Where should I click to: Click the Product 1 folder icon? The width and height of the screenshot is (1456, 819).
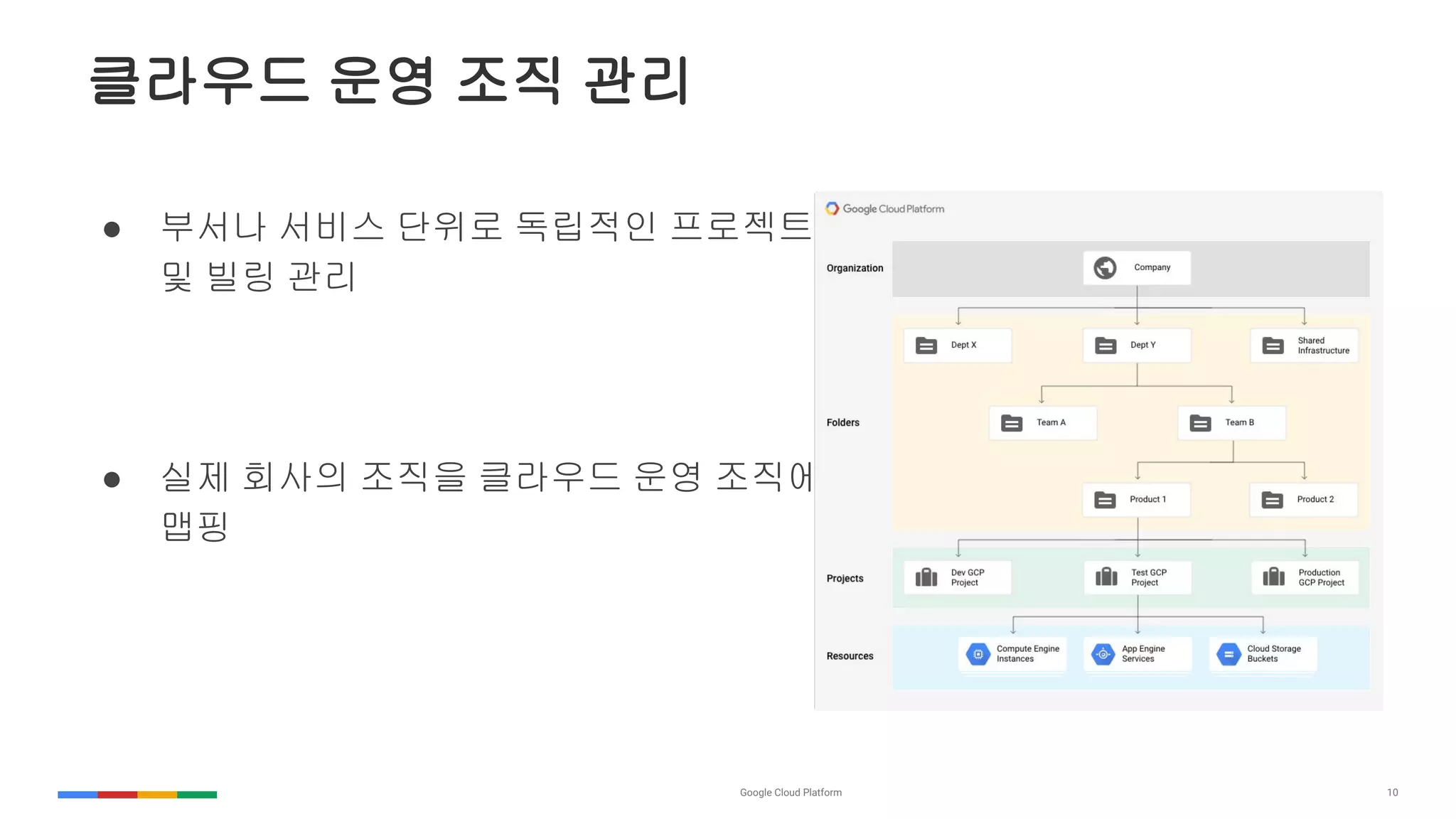click(1105, 500)
